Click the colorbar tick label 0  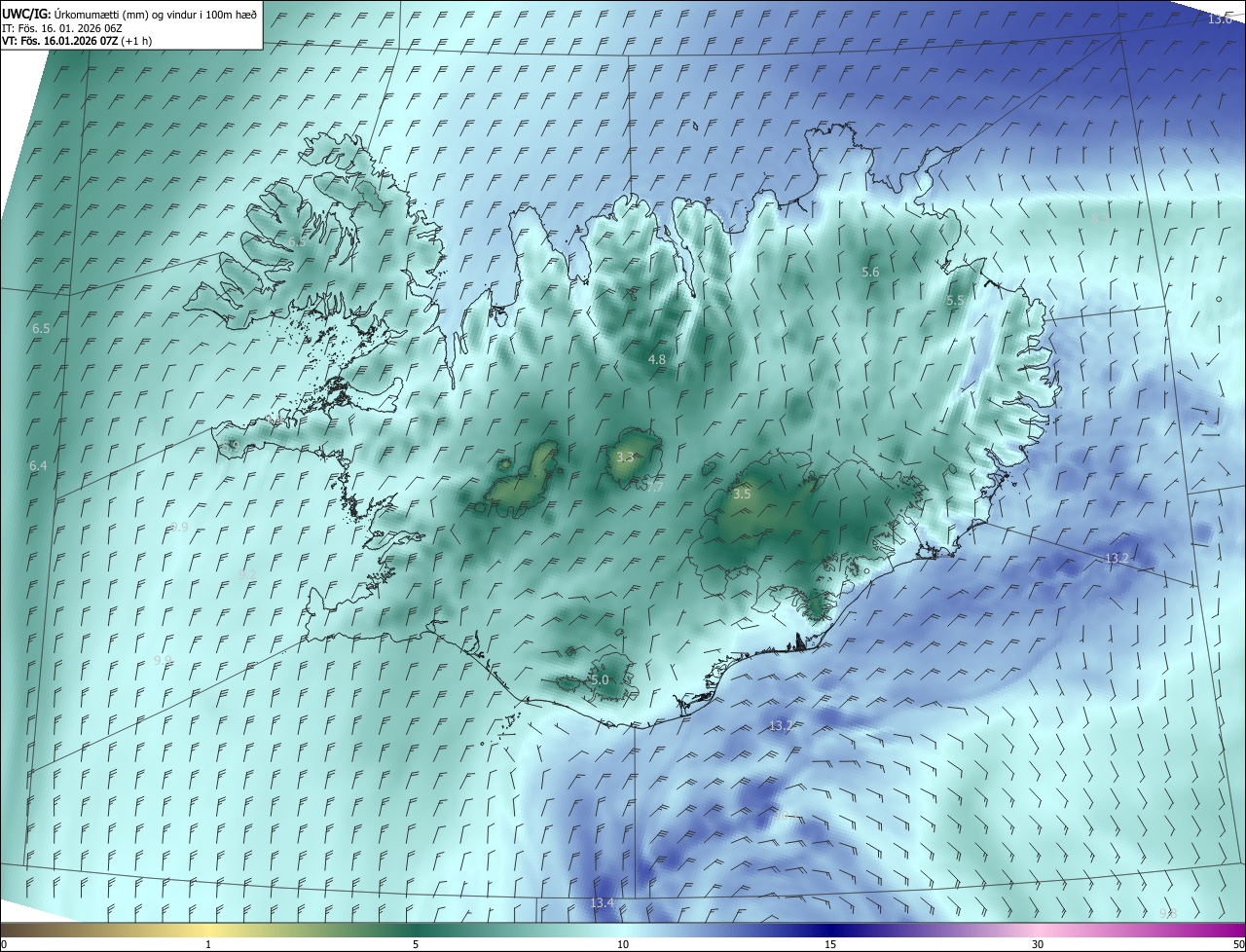coord(3,944)
